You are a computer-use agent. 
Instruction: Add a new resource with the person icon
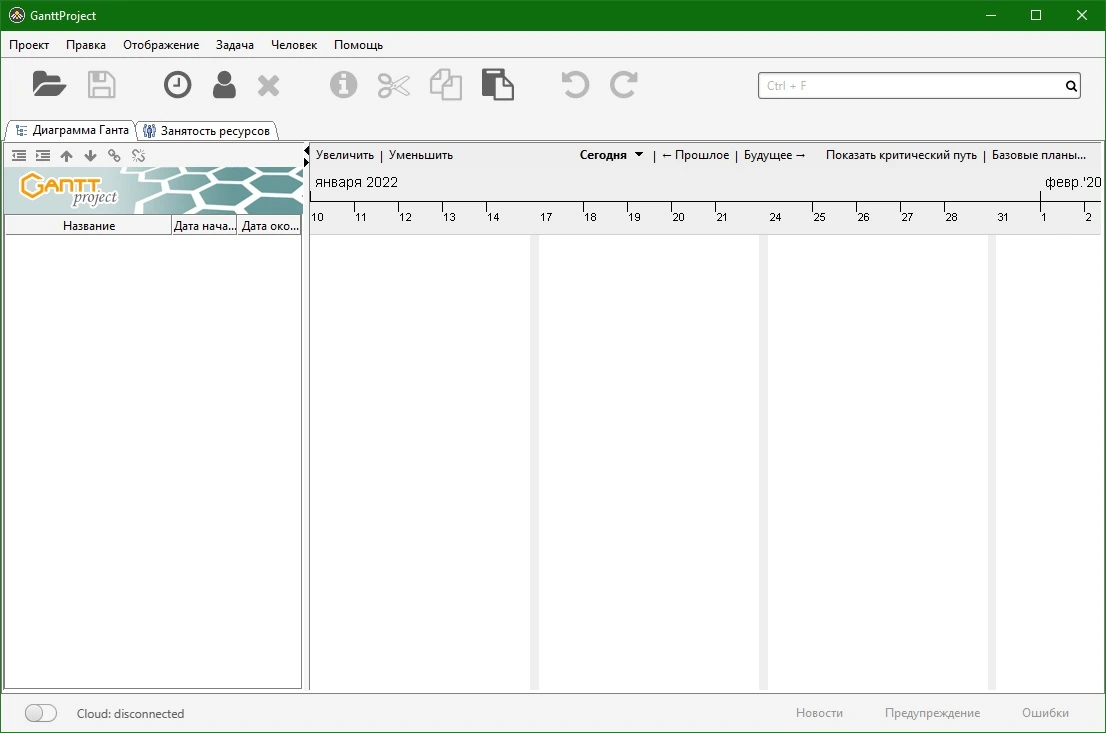[x=224, y=85]
